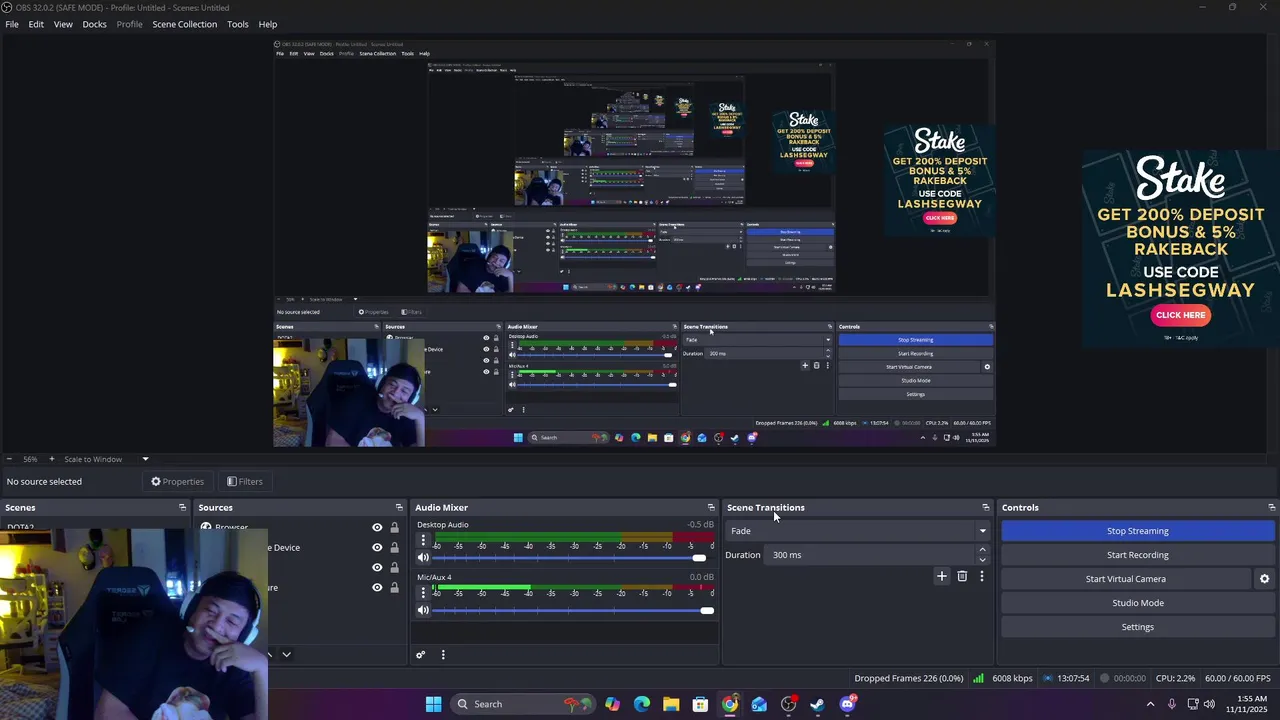Image resolution: width=1280 pixels, height=720 pixels.
Task: Open the Docks menu
Action: [x=94, y=24]
